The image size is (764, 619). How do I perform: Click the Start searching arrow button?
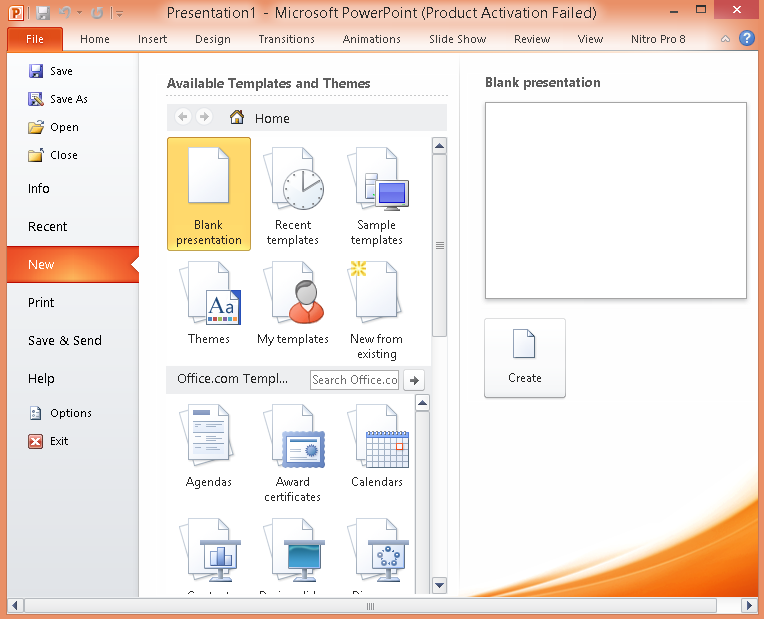[413, 380]
